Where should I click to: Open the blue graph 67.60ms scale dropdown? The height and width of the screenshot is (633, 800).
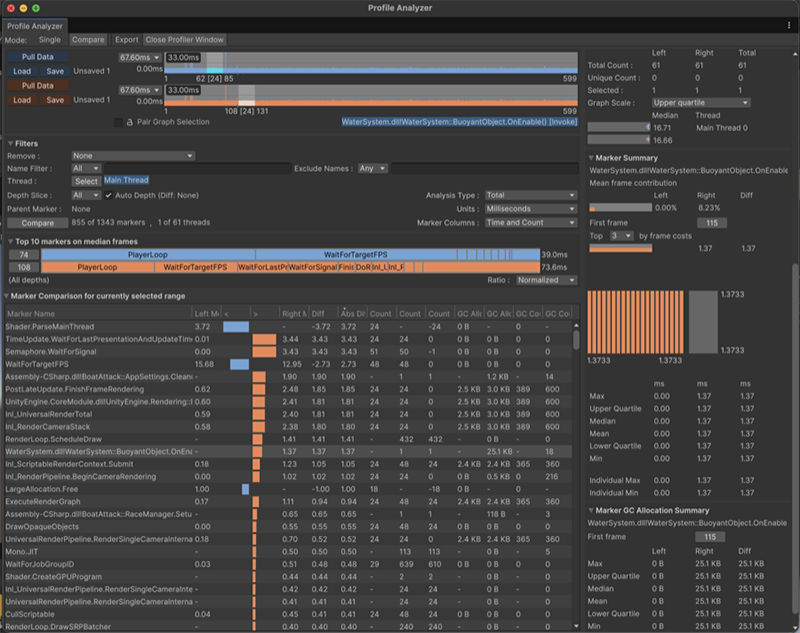pyautogui.click(x=140, y=58)
